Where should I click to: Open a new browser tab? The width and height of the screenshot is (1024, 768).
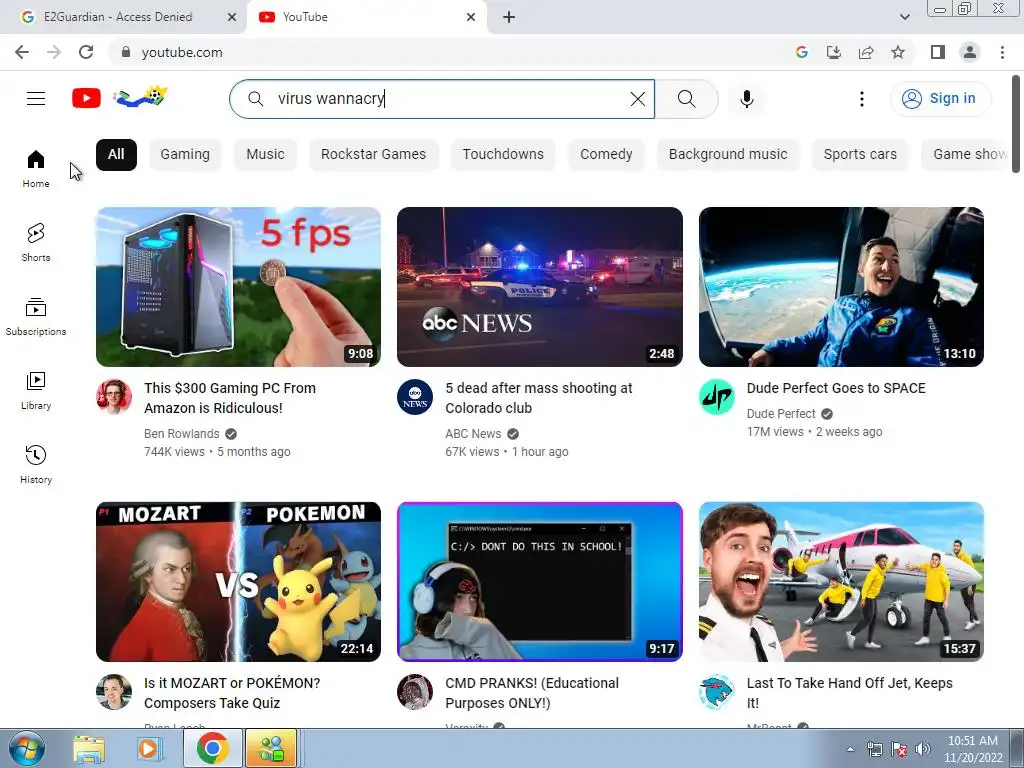tap(509, 17)
